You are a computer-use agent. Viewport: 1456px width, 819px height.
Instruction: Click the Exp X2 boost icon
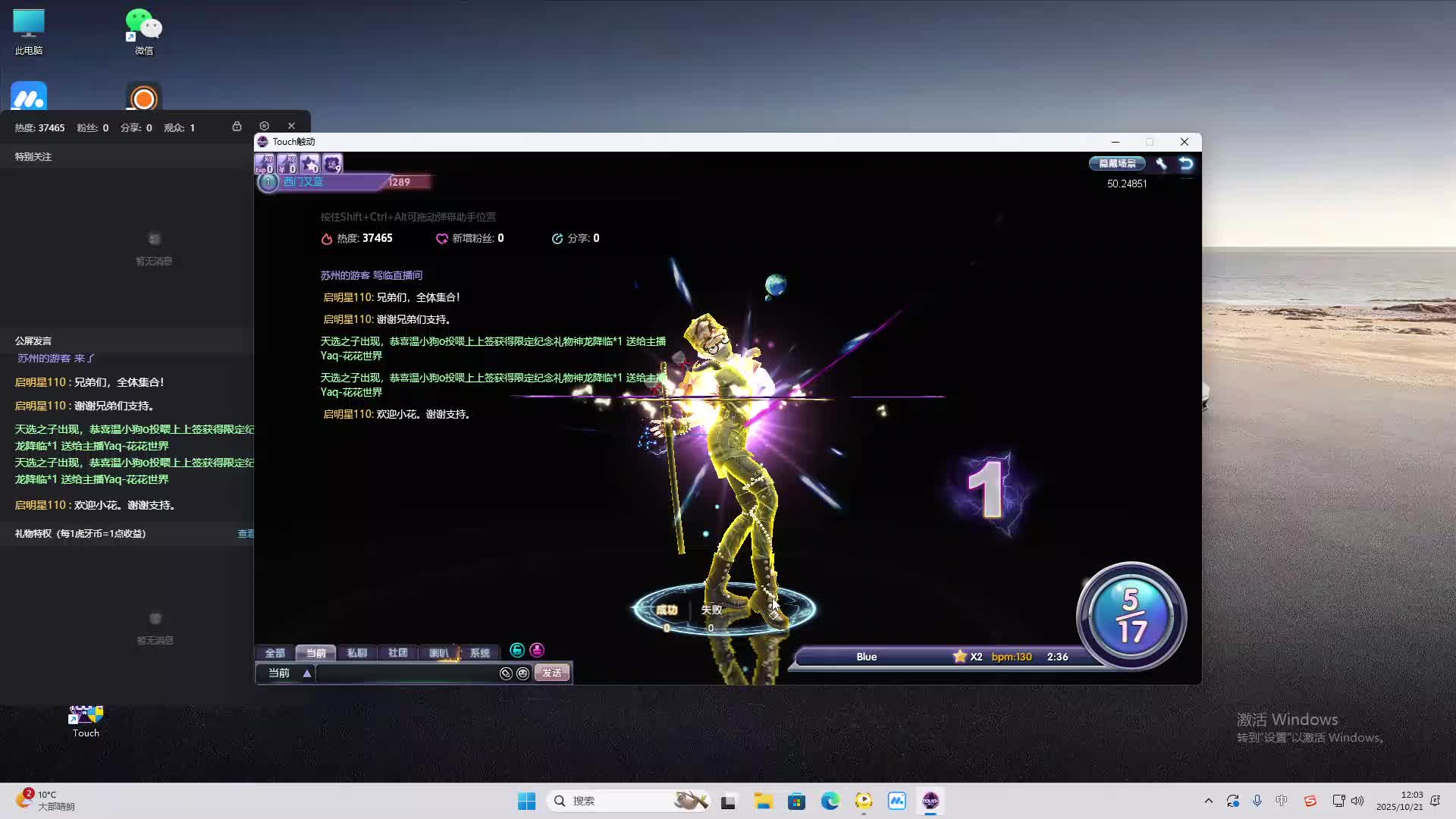point(264,164)
